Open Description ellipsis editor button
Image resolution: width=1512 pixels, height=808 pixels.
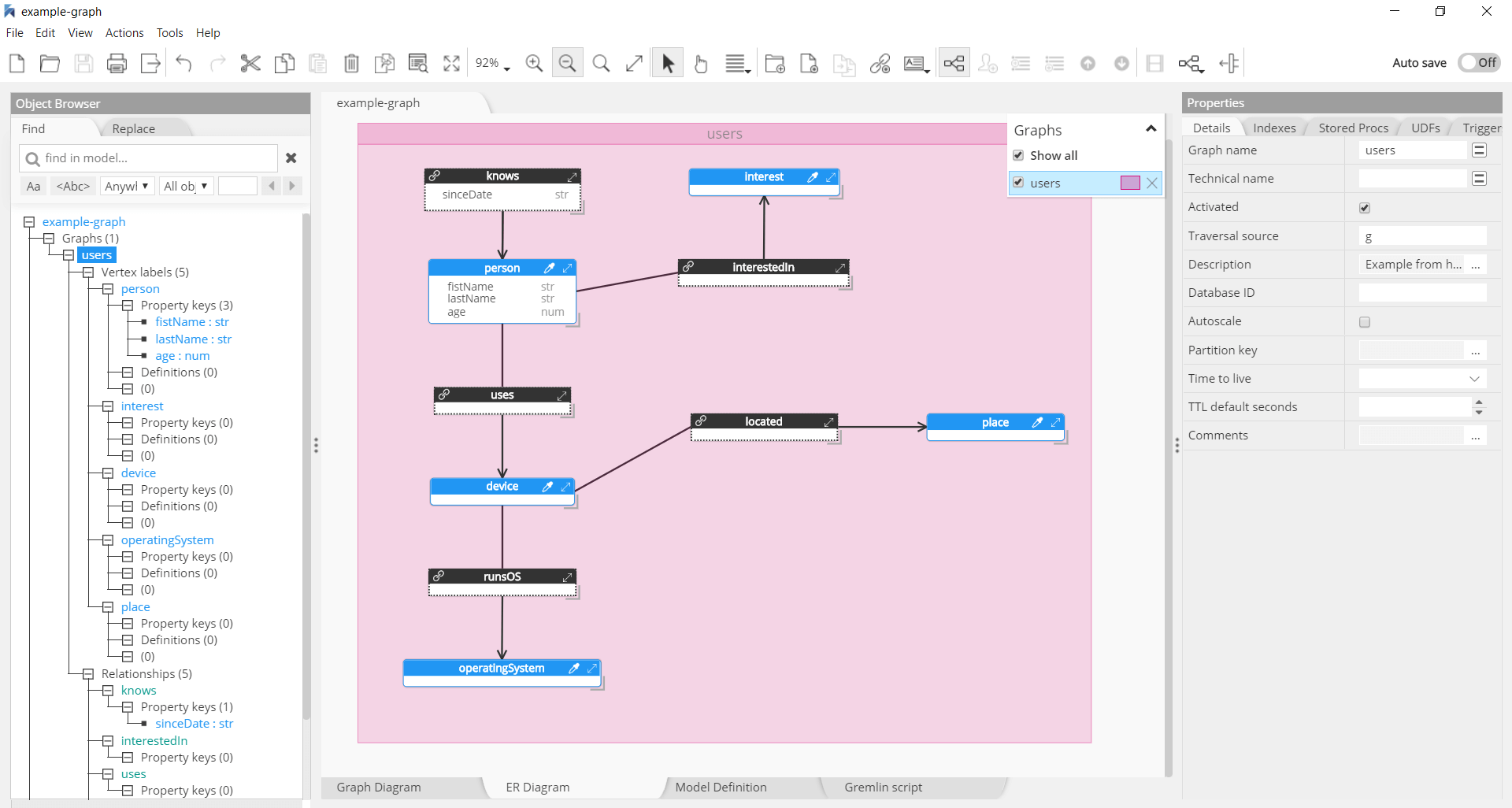click(1476, 265)
